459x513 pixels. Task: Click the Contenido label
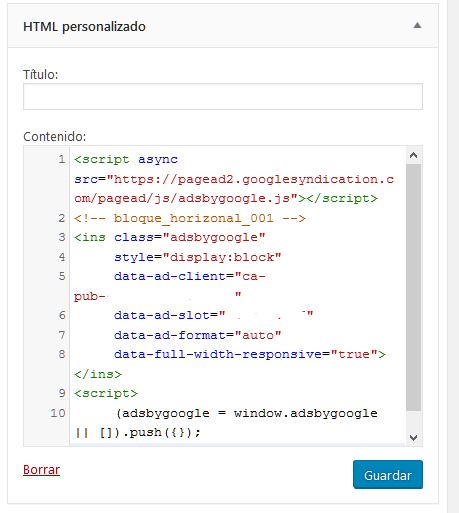click(x=55, y=137)
